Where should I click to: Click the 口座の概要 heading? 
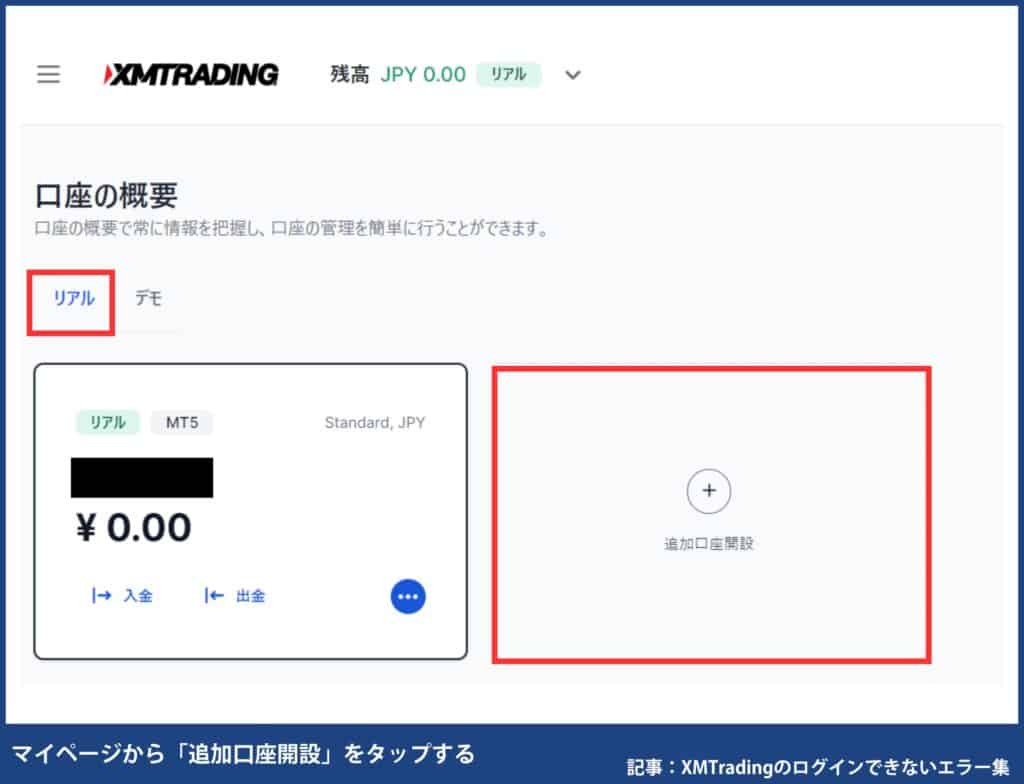[106, 195]
